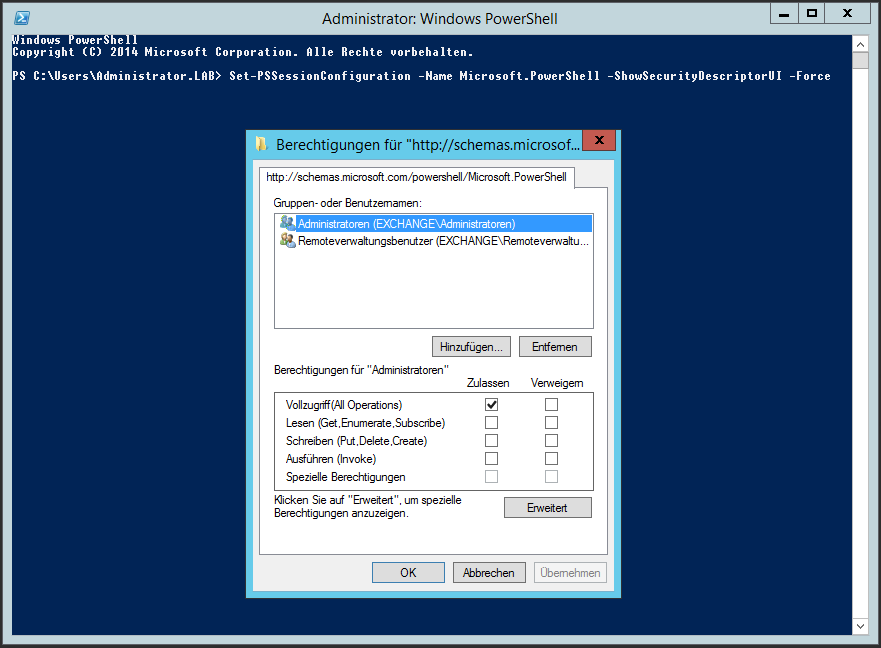Screen dimensions: 881x648
Task: Check Zulassen for Ausführen (Invoke)
Action: click(x=492, y=459)
